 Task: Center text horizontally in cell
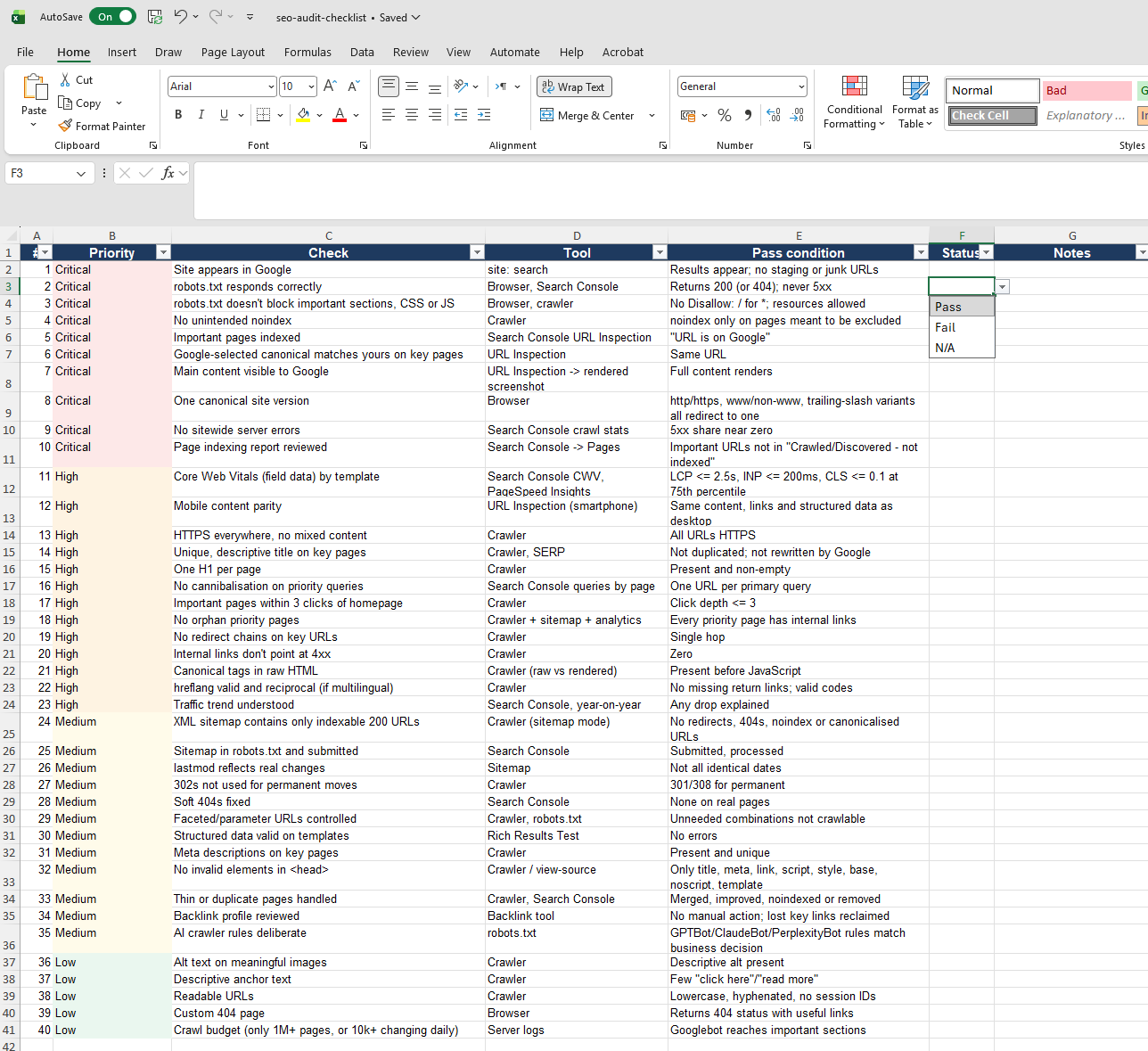(412, 115)
